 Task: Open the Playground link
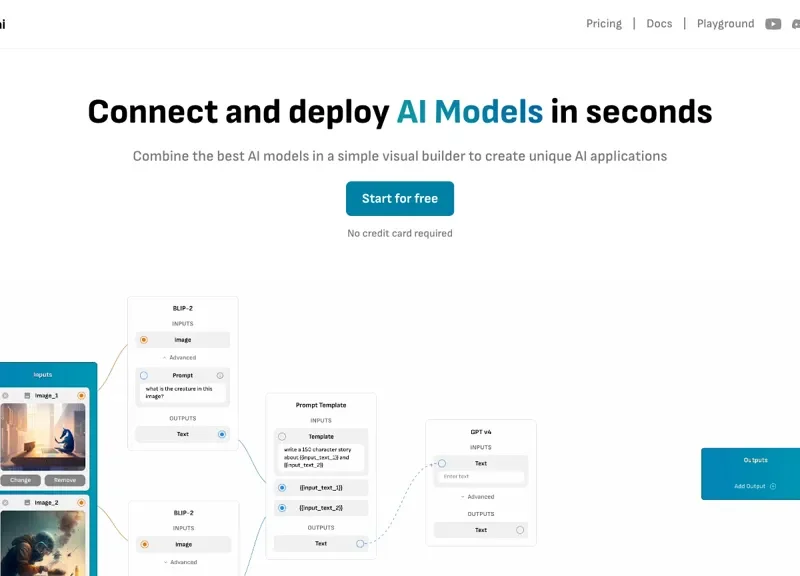tap(726, 24)
